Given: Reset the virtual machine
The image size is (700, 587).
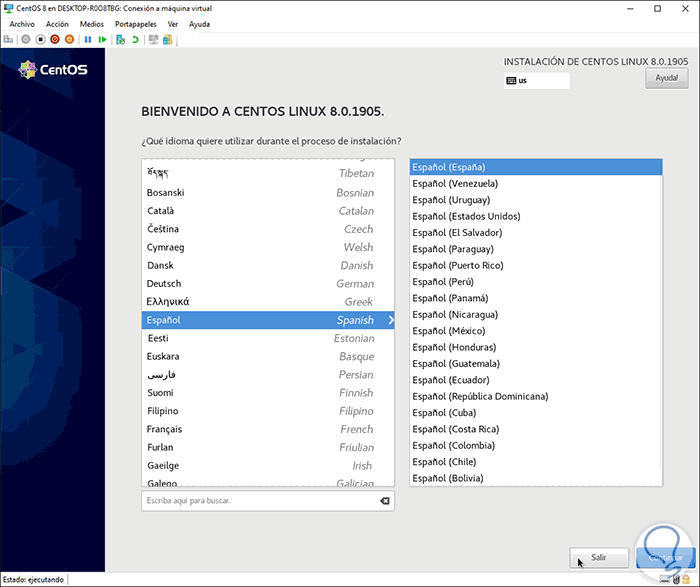Looking at the screenshot, I should [102, 40].
